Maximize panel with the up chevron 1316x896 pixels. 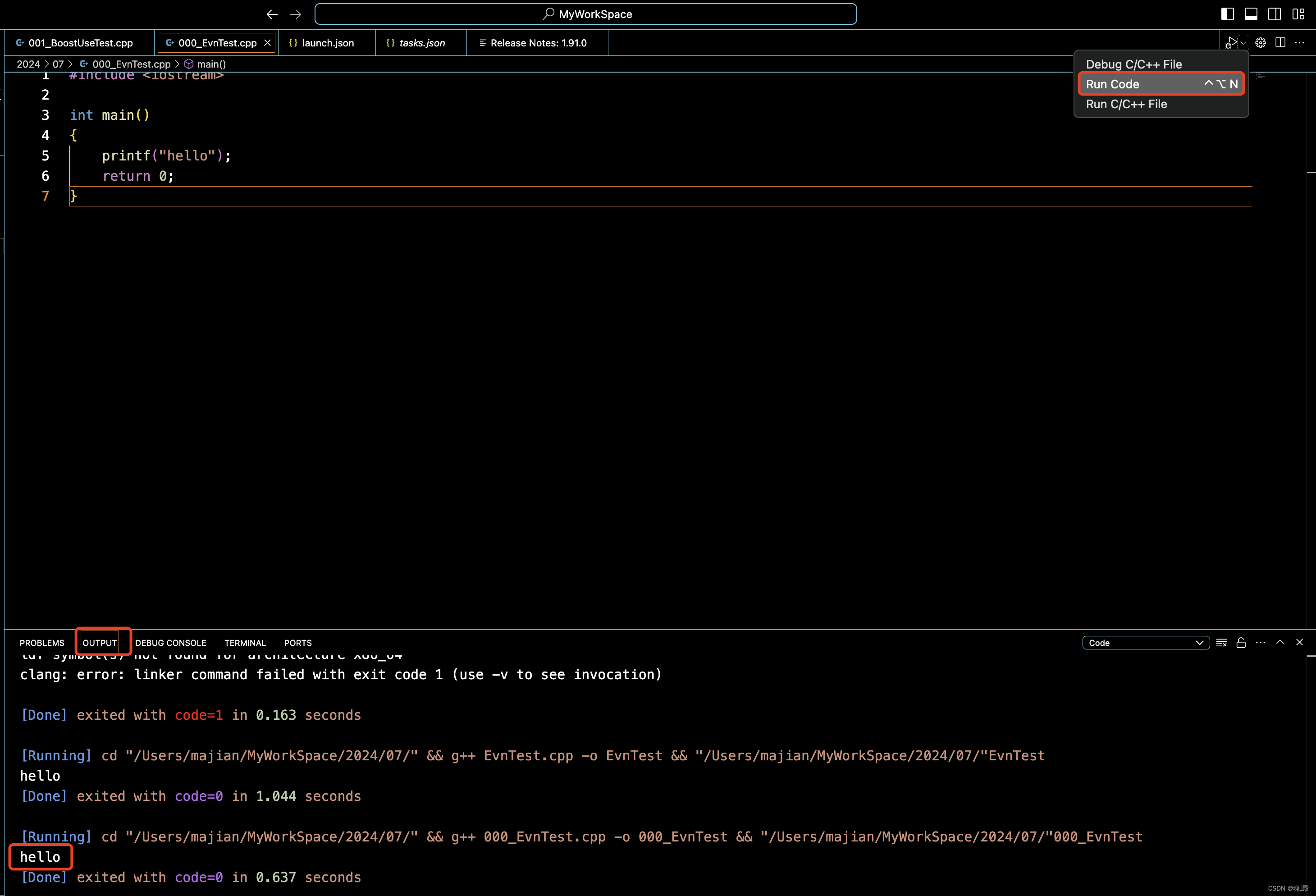tap(1280, 642)
